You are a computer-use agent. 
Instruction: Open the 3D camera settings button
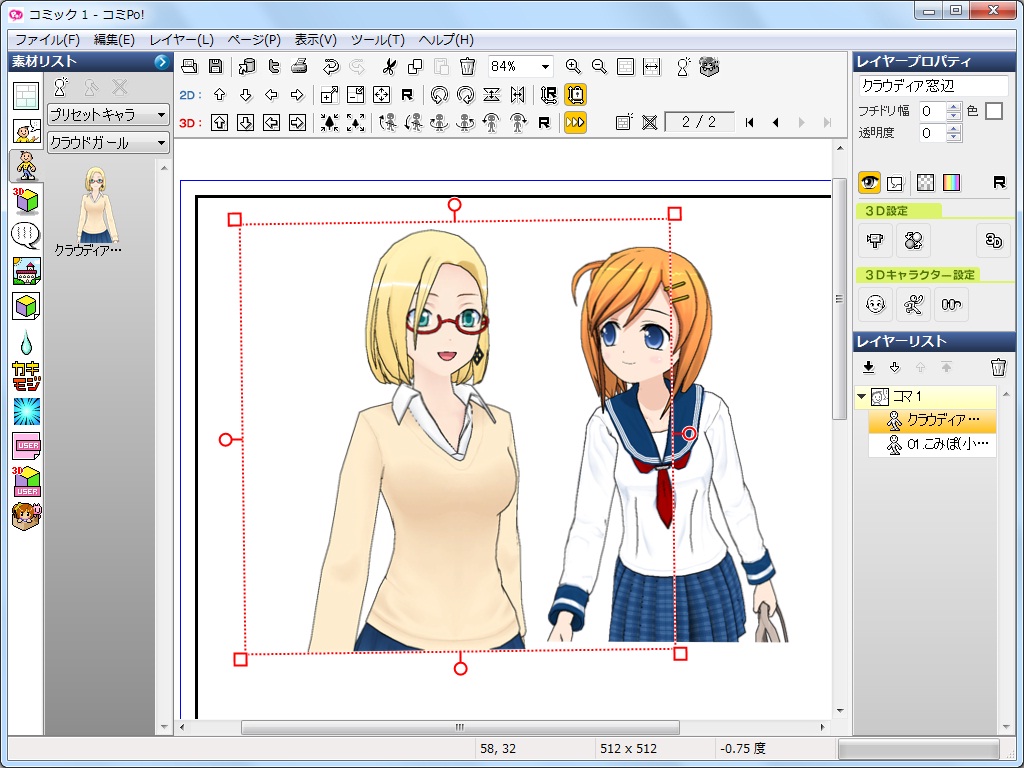point(875,240)
